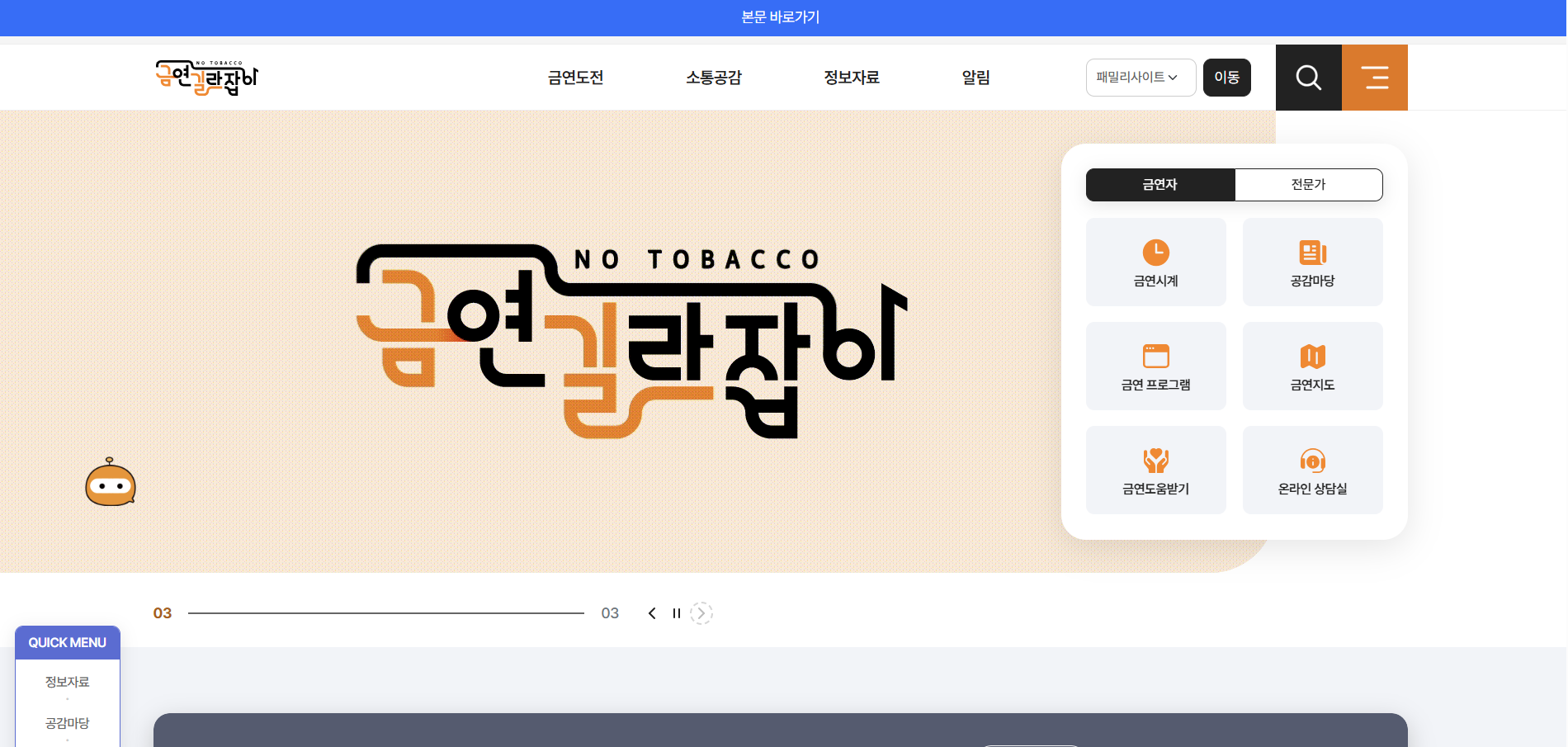The height and width of the screenshot is (747, 1568).
Task: Open 정보자료 in Quick Menu
Action: [x=68, y=682]
